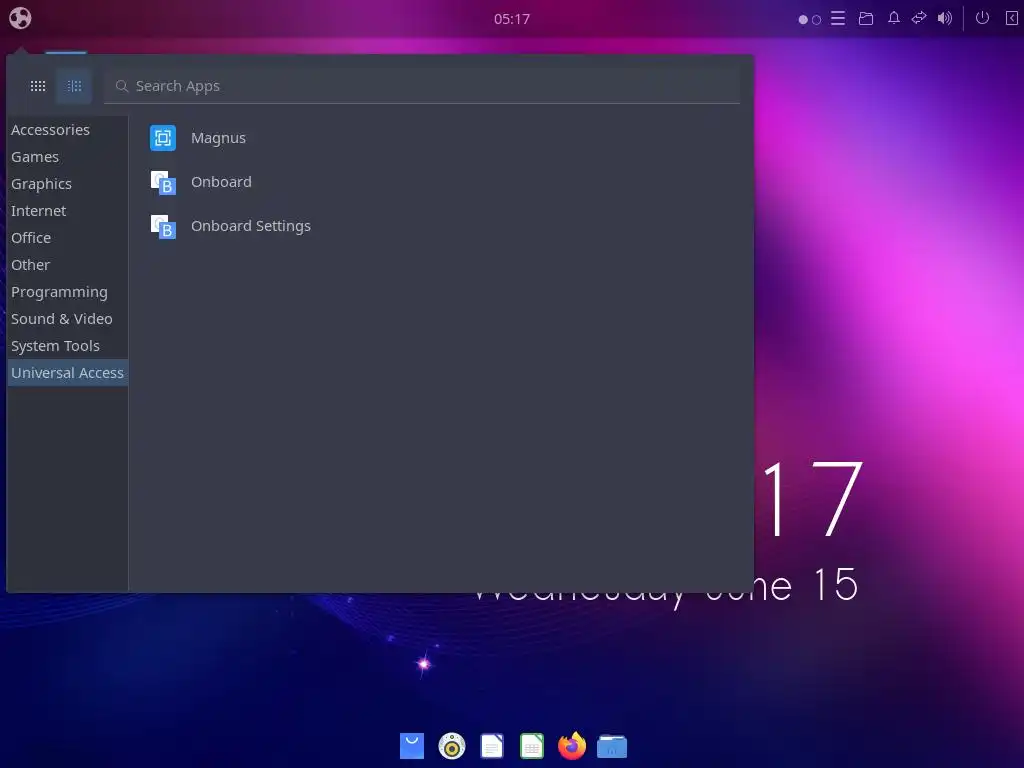The image size is (1024, 768).
Task: Launch the LibreOffice Calc dock icon
Action: (x=532, y=746)
